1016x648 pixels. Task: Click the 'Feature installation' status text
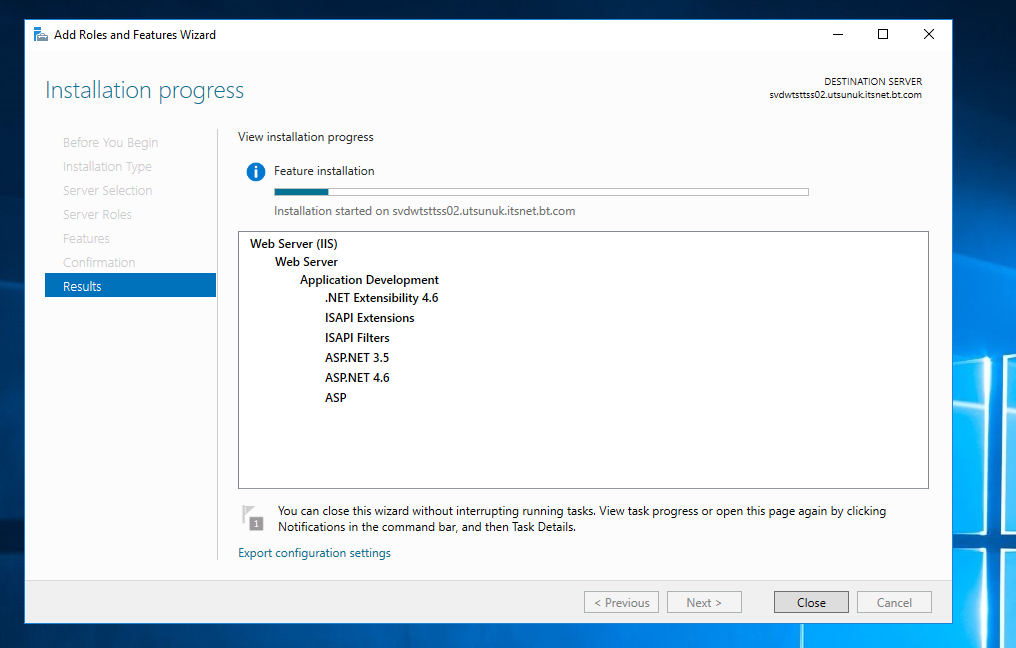[x=324, y=171]
